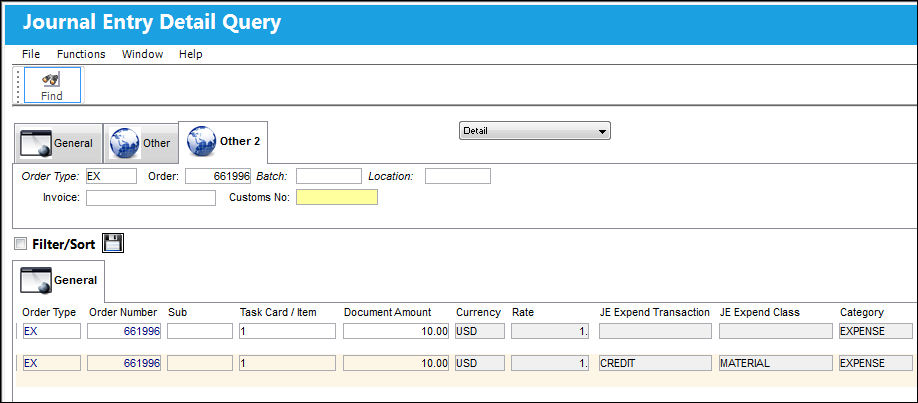Viewport: 918px width, 403px height.
Task: Click the empty Batch input field
Action: (x=328, y=176)
